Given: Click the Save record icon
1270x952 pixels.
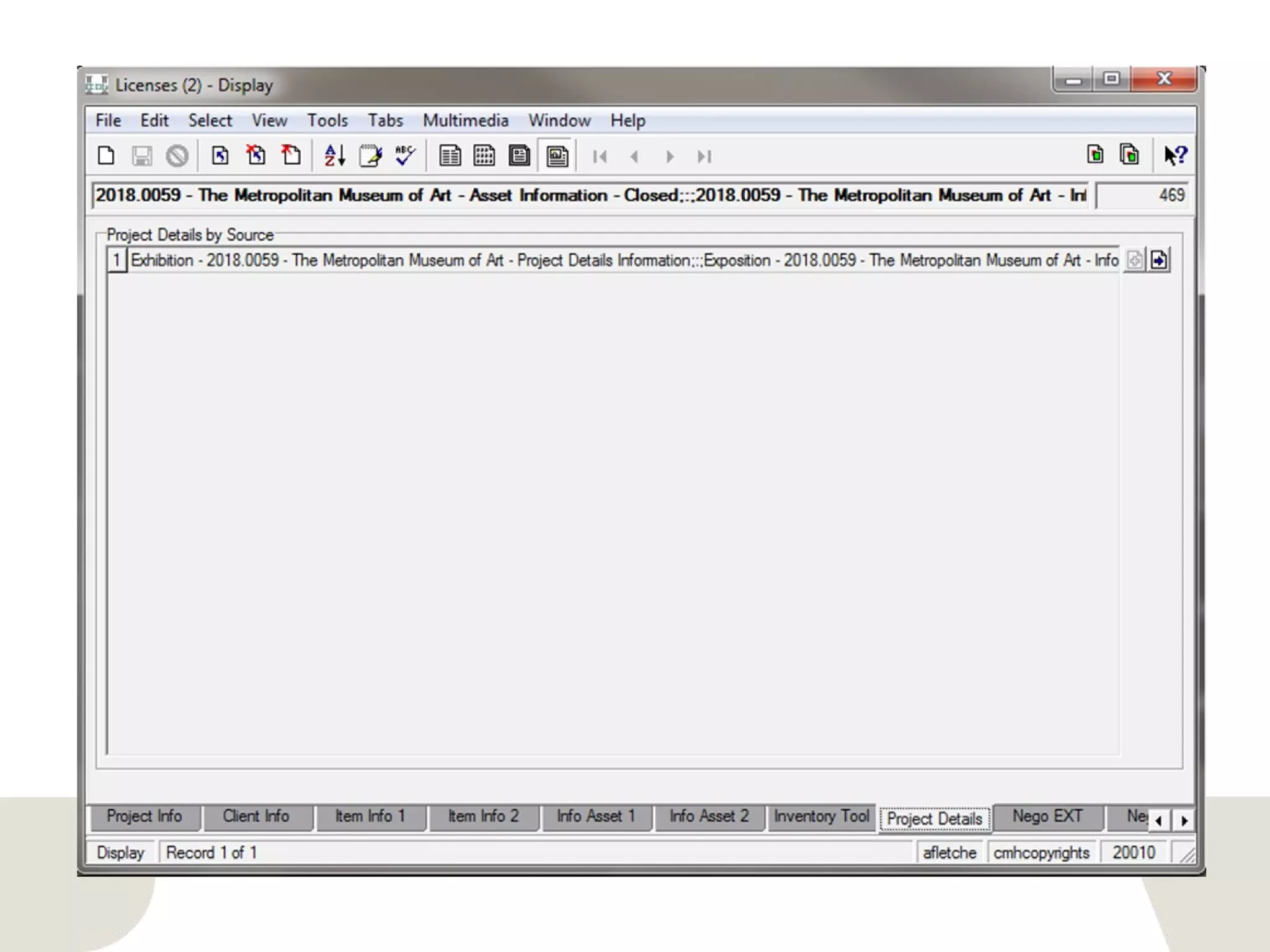Looking at the screenshot, I should point(141,156).
